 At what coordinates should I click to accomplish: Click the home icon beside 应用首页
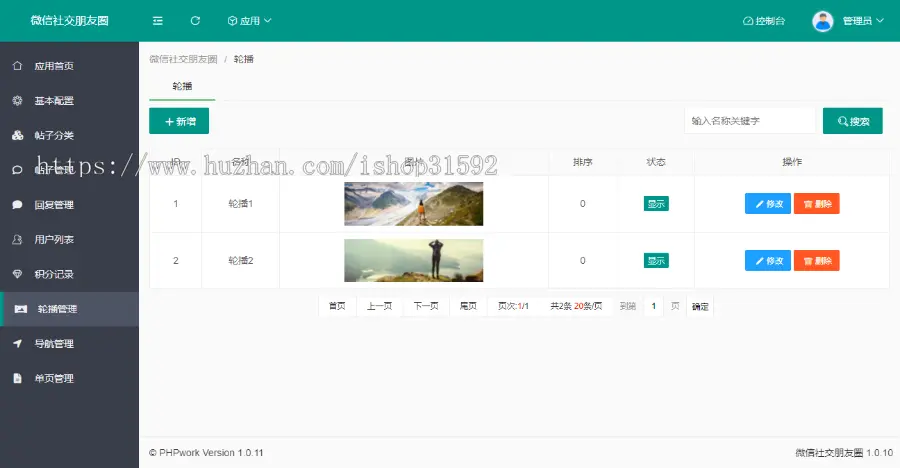click(17, 66)
